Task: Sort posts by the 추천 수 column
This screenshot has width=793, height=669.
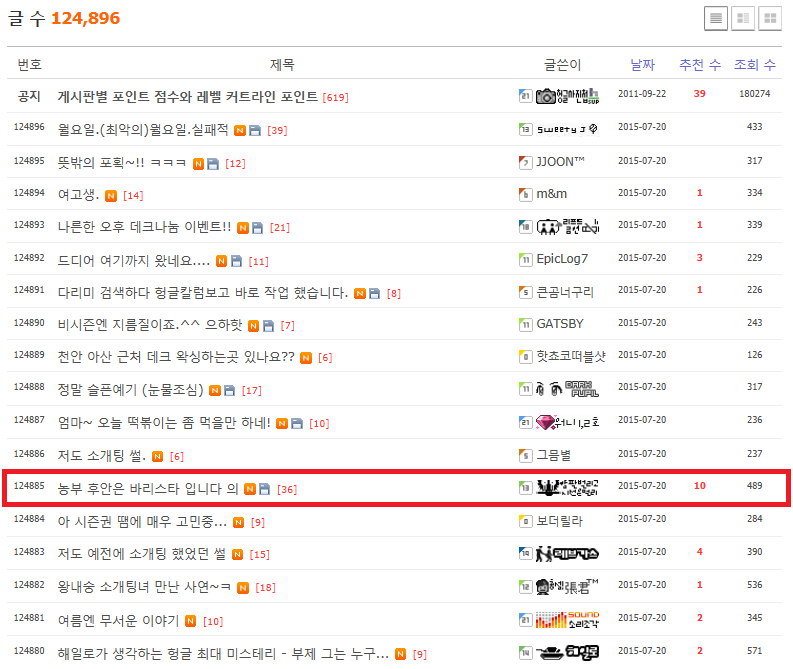Action: (x=699, y=64)
